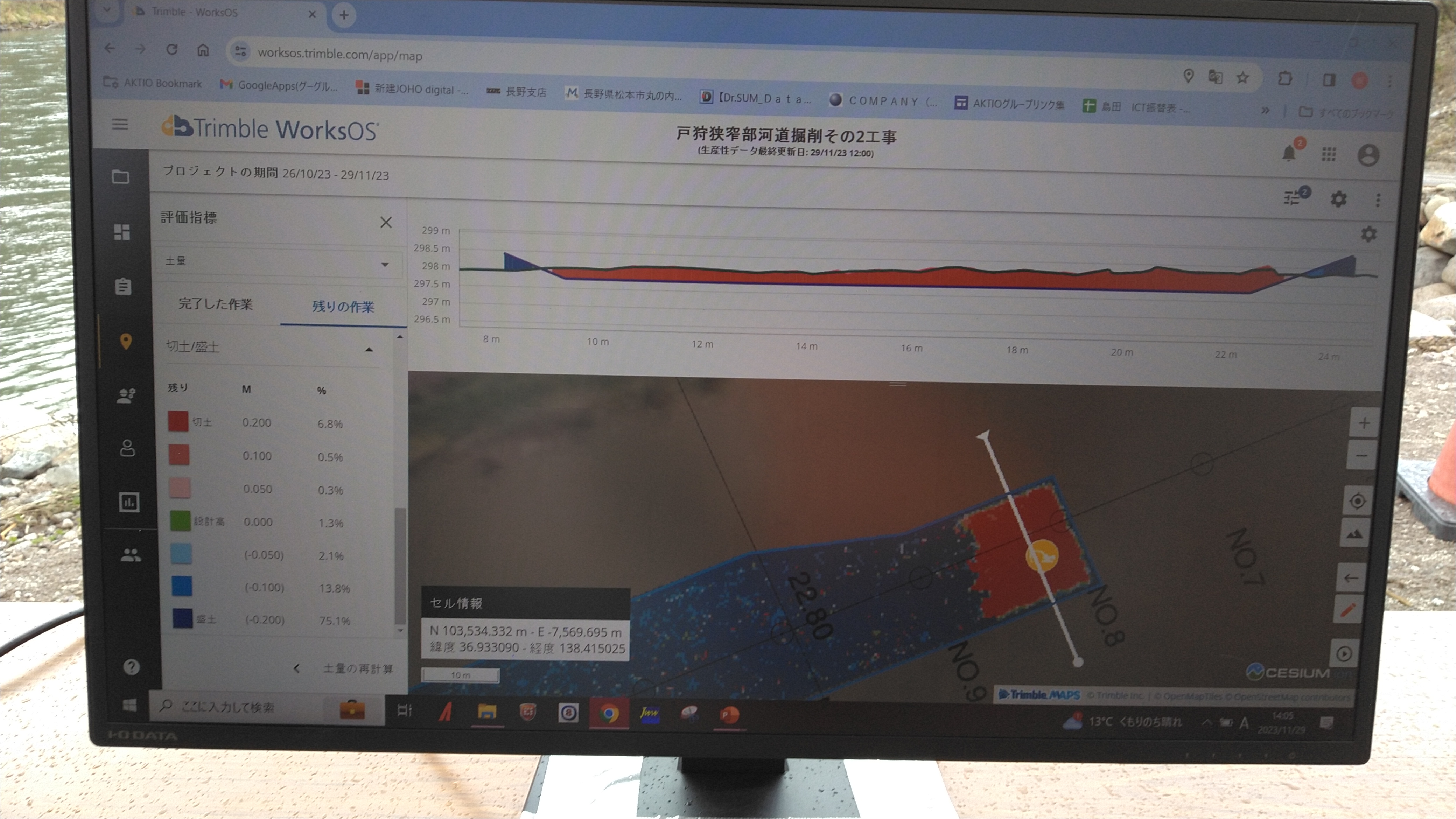Screen dimensions: 1456x819
Task: Toggle terrain mountain view button
Action: pos(1355,534)
